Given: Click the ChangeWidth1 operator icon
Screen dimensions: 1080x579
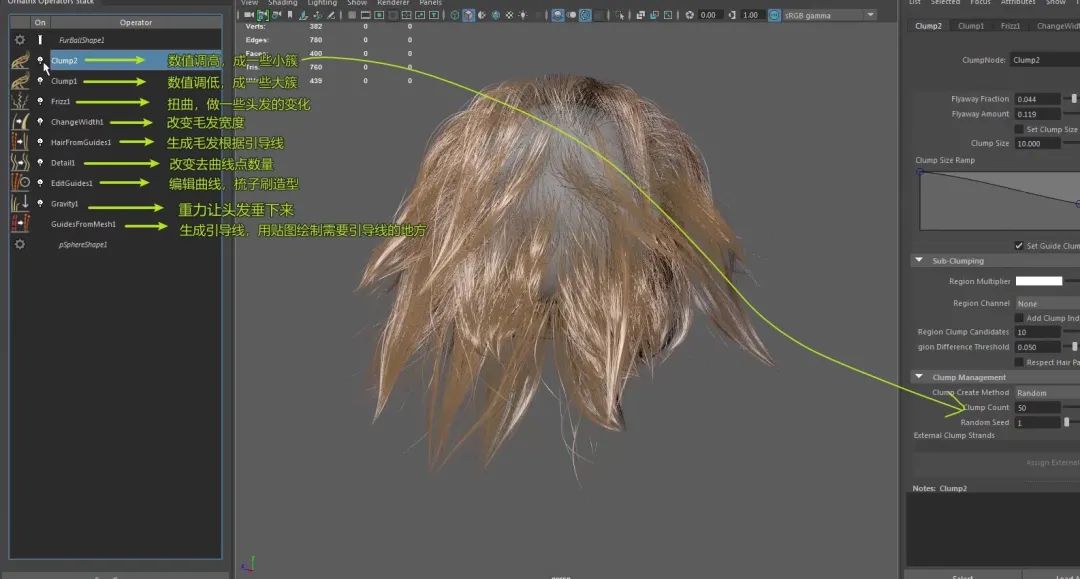Looking at the screenshot, I should click(x=19, y=122).
